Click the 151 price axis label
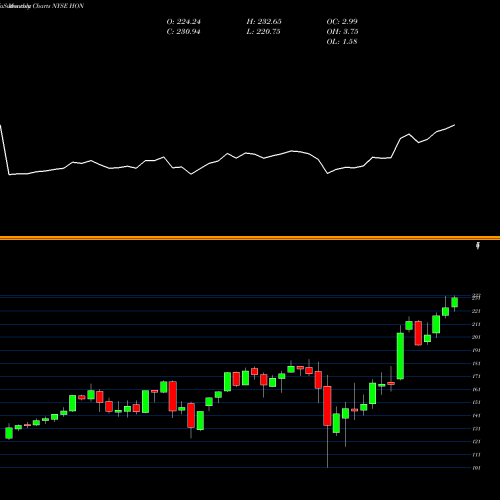The height and width of the screenshot is (500, 500). 476,402
